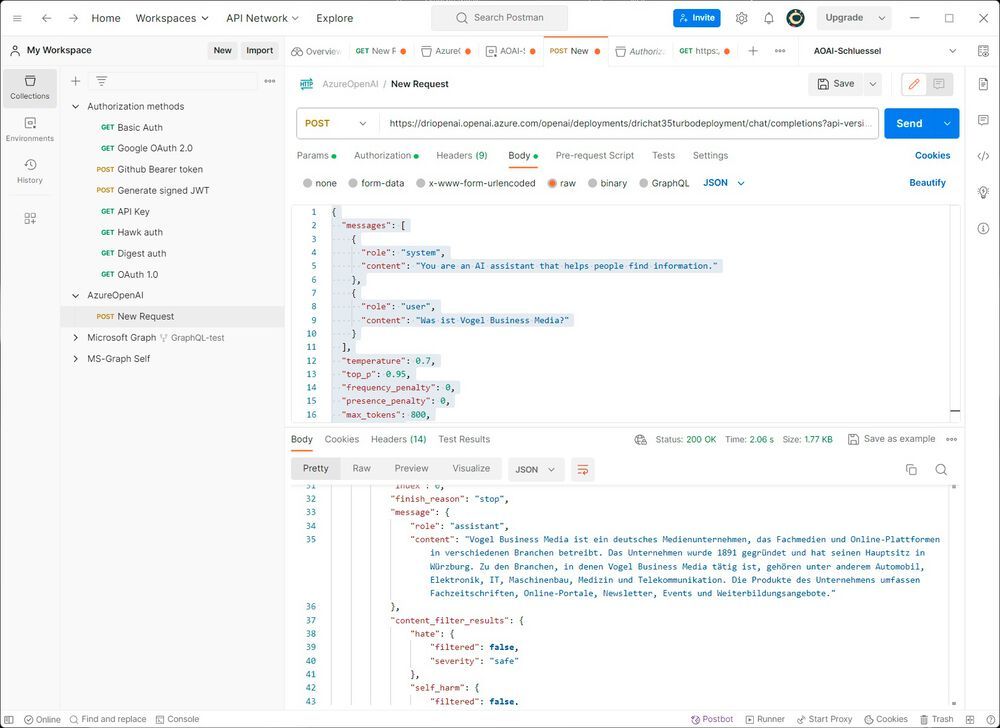Open the Send button dropdown arrow
This screenshot has height=728, width=1000.
point(947,124)
